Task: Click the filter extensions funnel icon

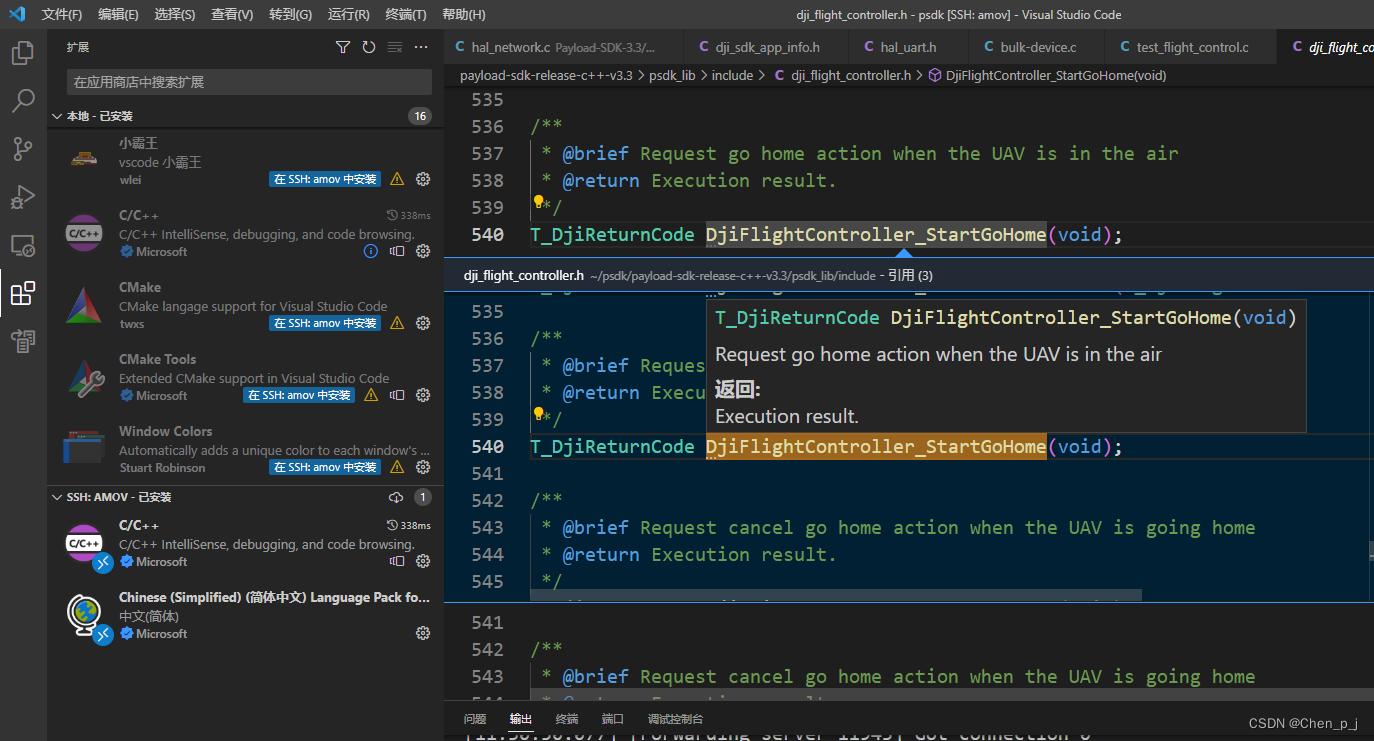Action: pos(343,47)
